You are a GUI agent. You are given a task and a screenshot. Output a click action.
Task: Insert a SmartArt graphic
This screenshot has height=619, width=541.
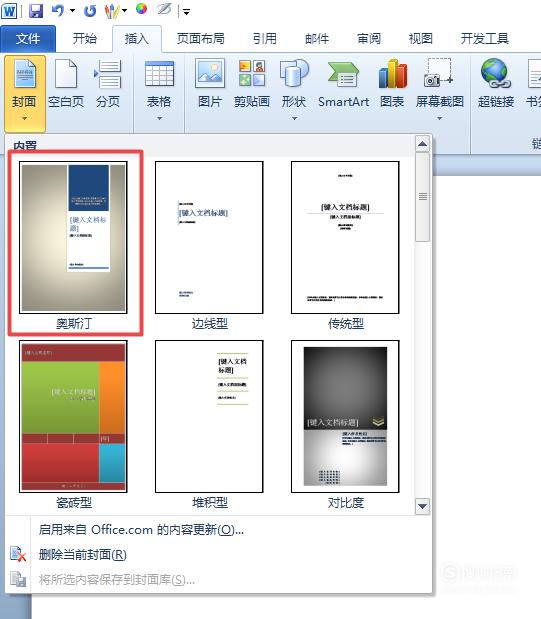point(344,84)
